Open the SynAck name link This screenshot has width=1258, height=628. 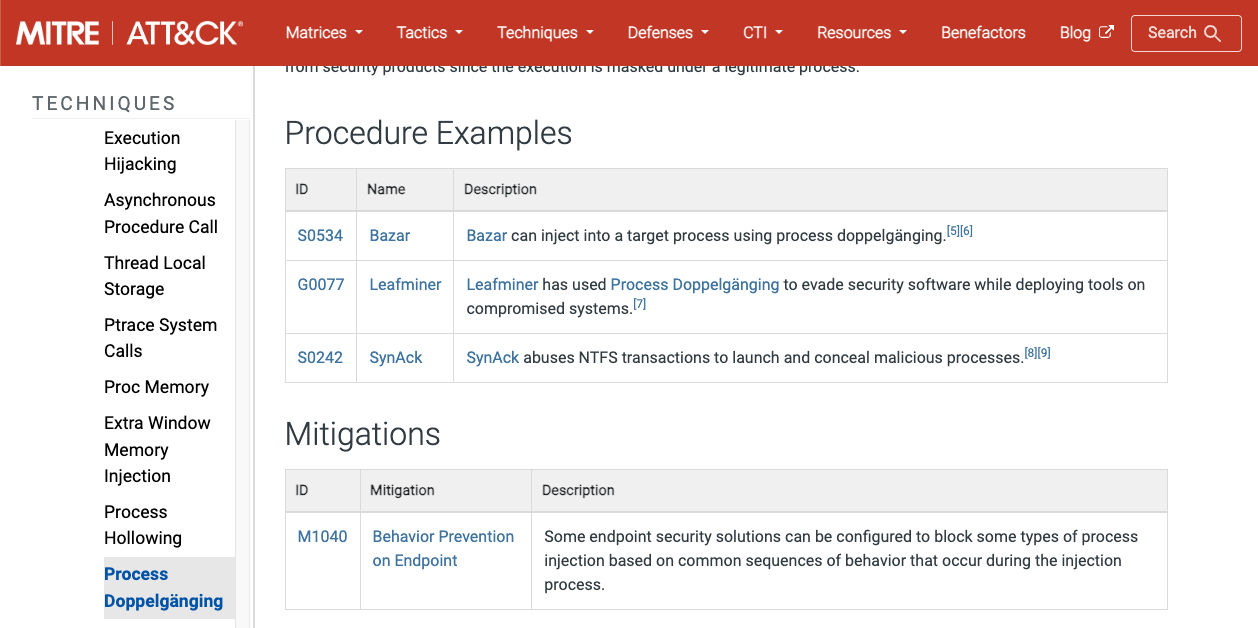tap(396, 358)
